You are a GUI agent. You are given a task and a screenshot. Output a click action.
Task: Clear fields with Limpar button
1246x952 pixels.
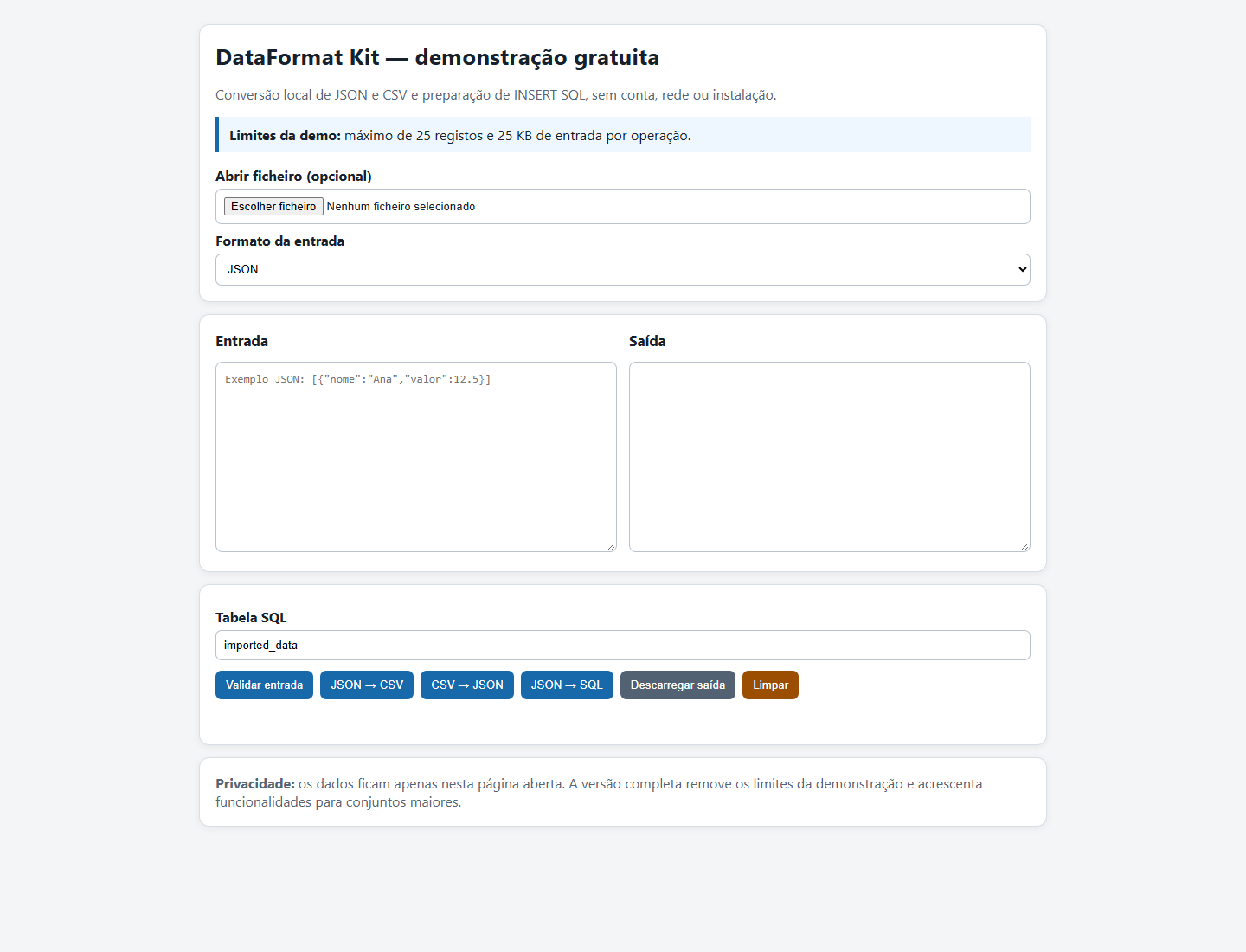click(x=770, y=685)
